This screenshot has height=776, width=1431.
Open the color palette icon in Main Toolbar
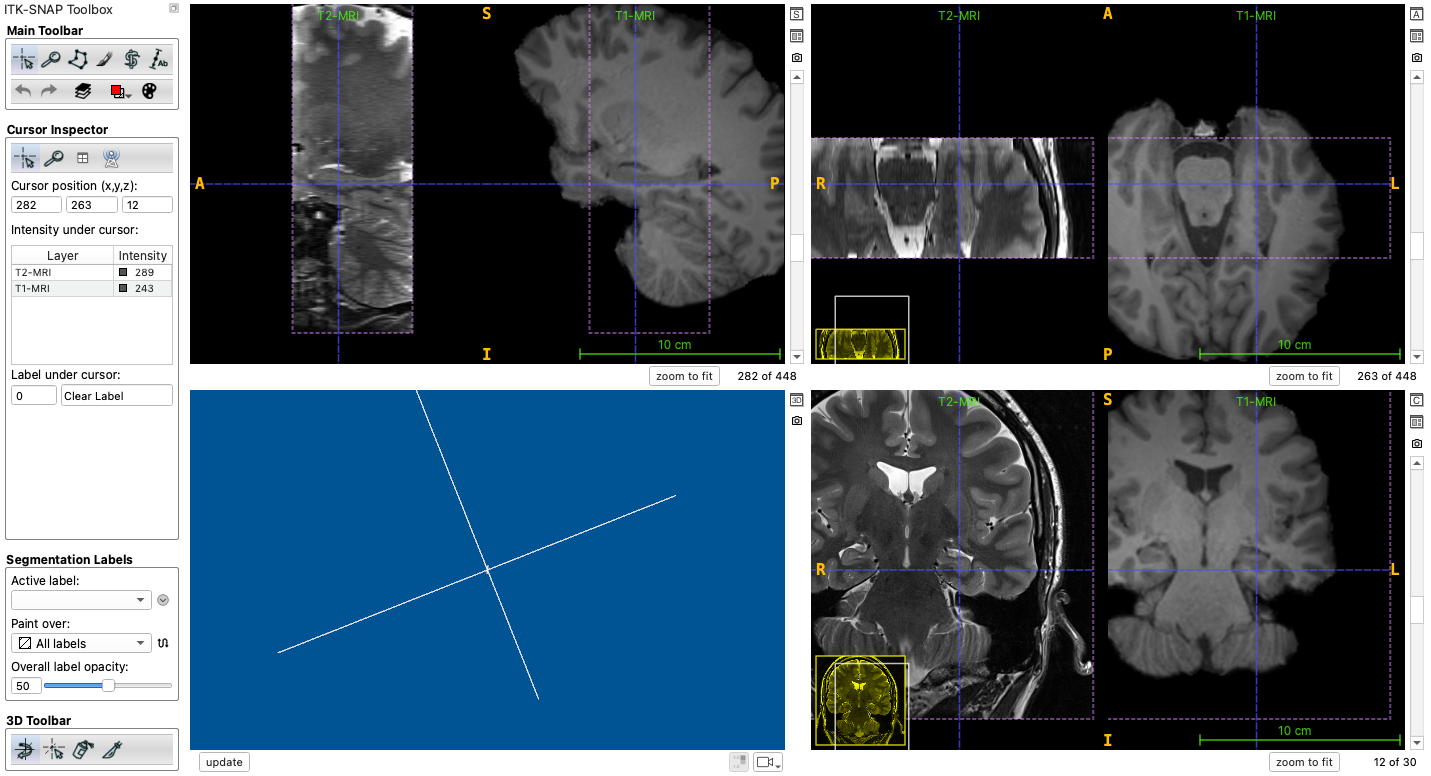point(149,91)
